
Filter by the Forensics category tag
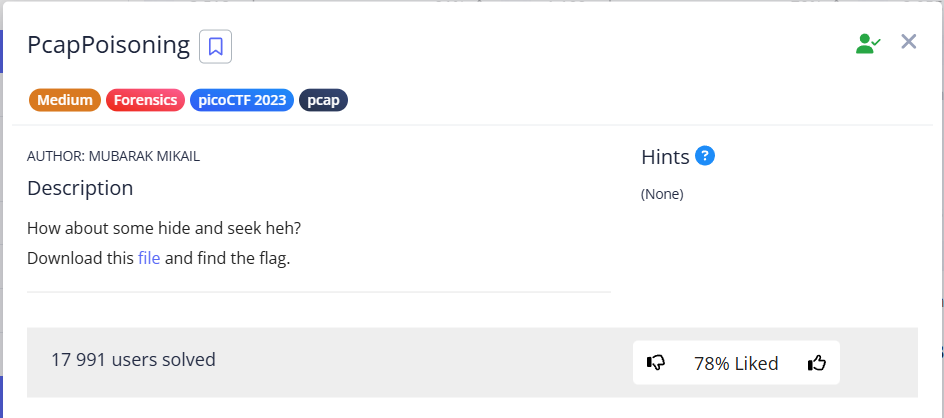(145, 100)
